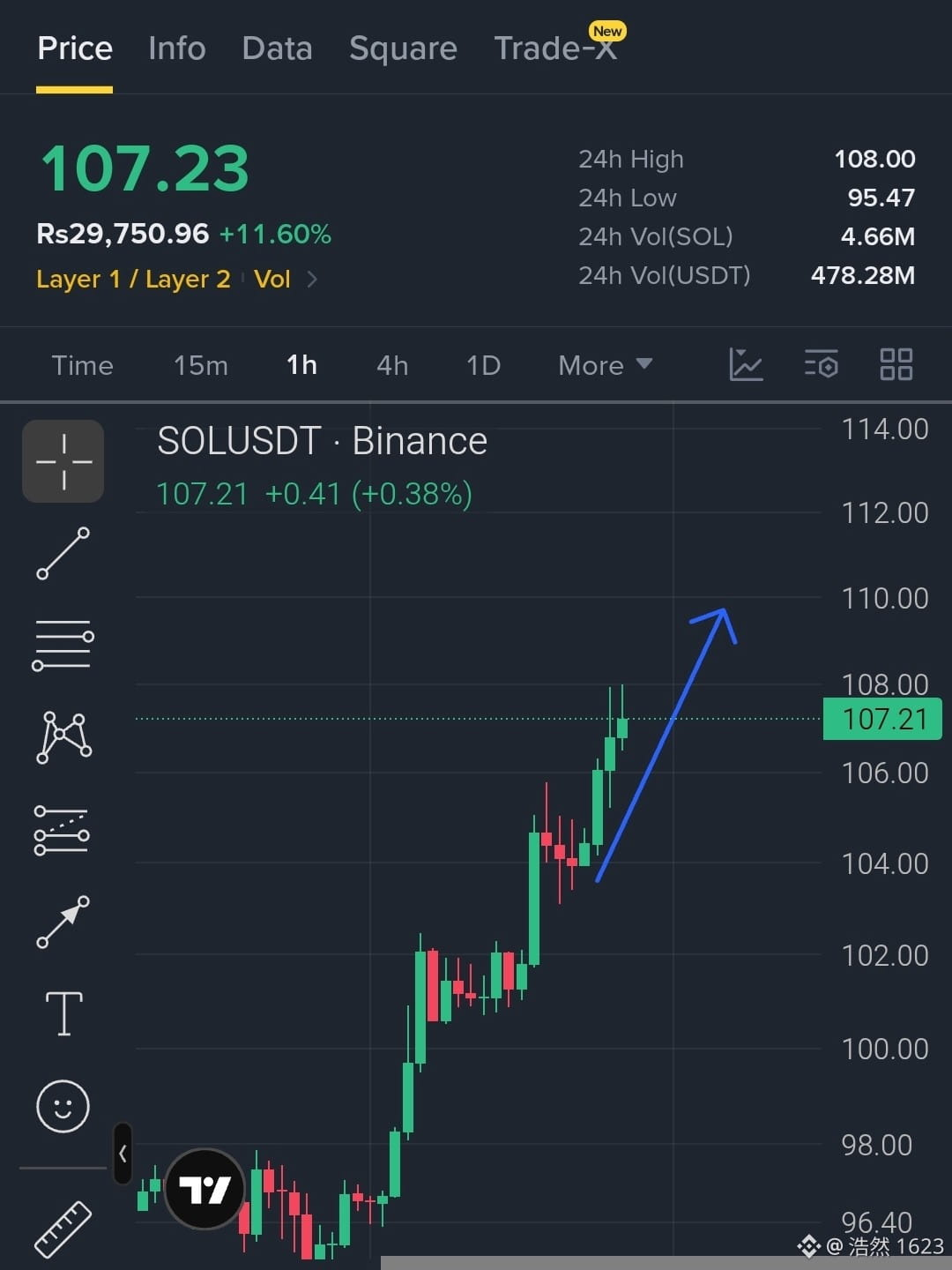Click the 24h Vol(SOL) value 4.66M

[x=878, y=236]
